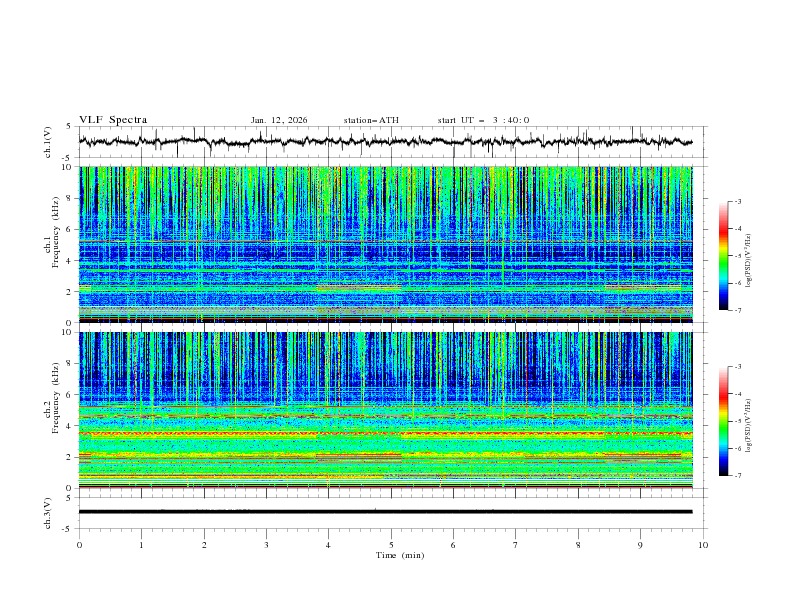Click the "7" tick on the time axis
Screen dimensions: 792x612
516,545
